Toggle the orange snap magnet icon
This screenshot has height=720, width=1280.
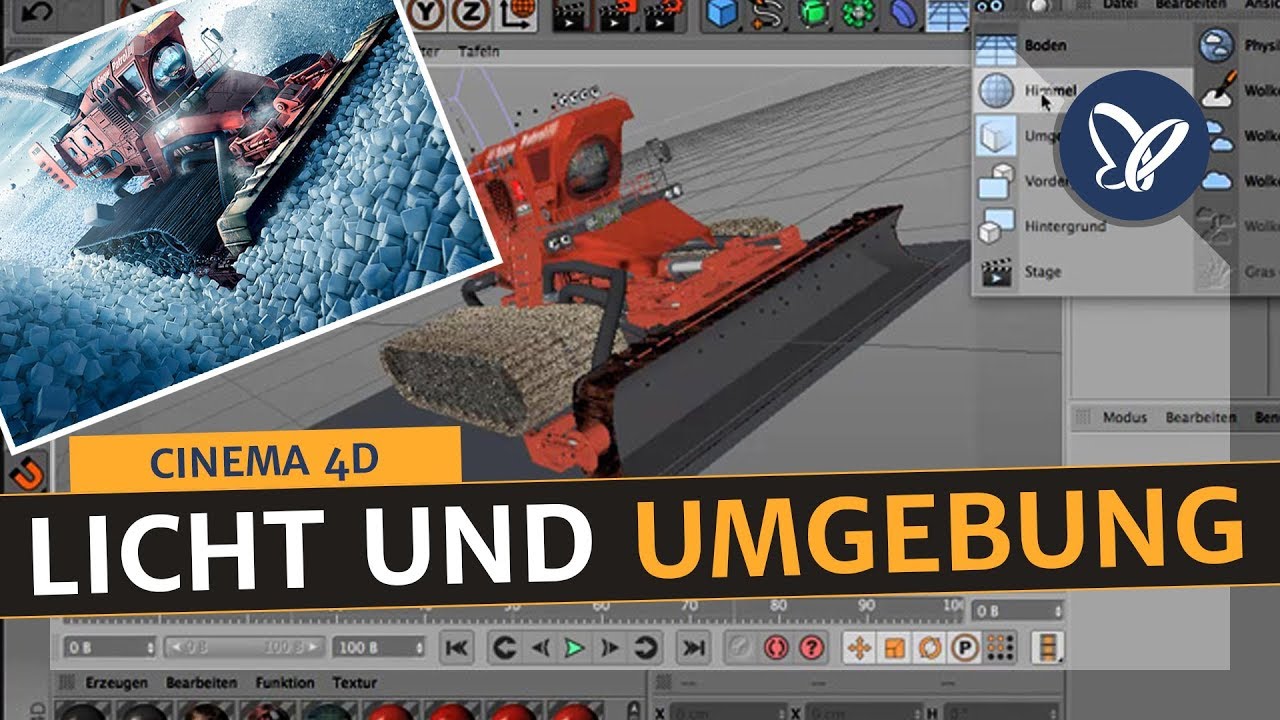tap(27, 474)
